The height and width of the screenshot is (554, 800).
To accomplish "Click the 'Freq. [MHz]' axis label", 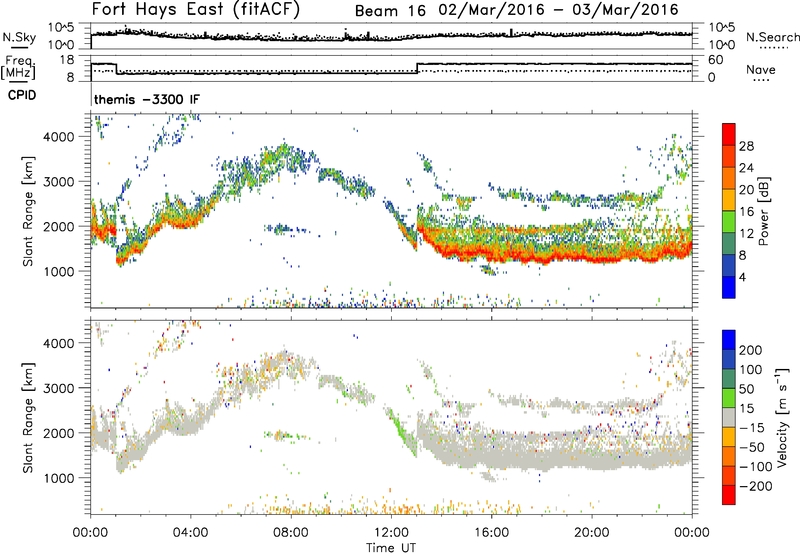I will coord(18,67).
